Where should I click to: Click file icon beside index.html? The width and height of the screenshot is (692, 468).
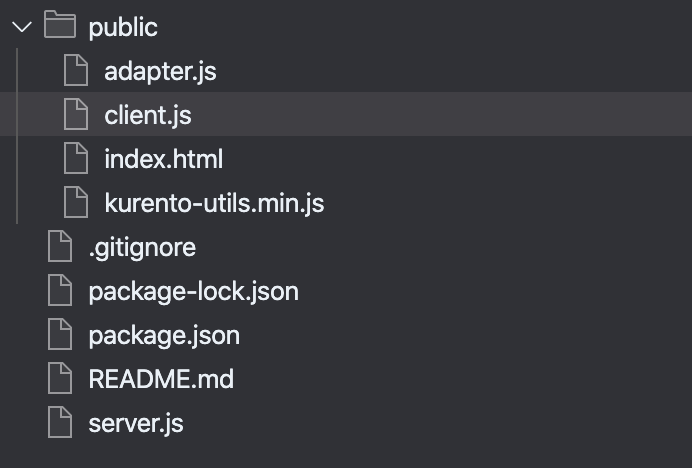point(76,158)
